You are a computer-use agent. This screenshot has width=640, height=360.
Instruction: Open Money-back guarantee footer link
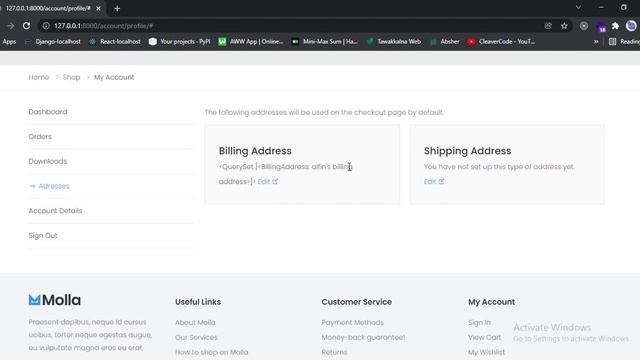tap(363, 338)
